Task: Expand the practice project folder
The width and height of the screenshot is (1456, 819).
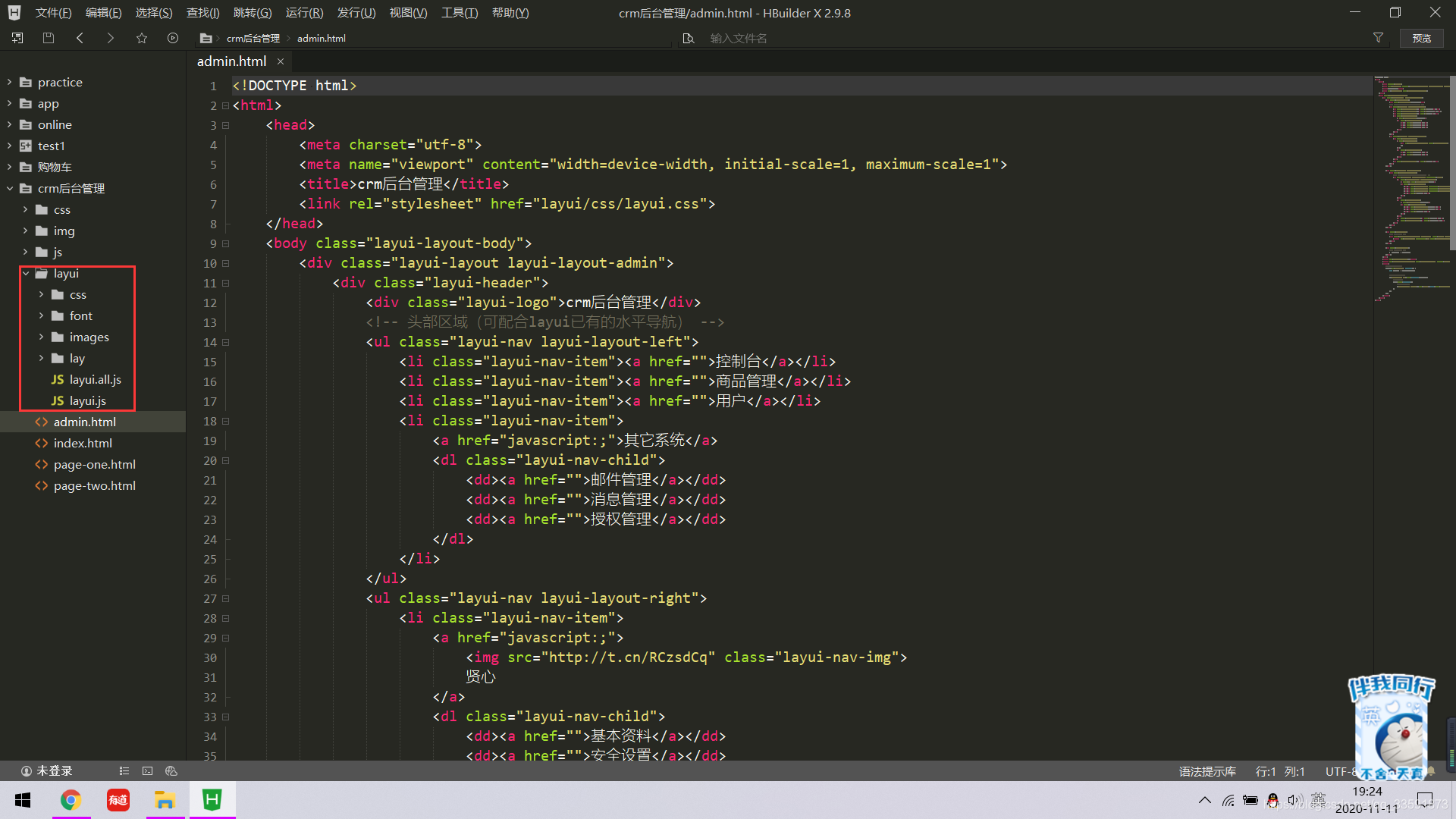Action: point(10,82)
